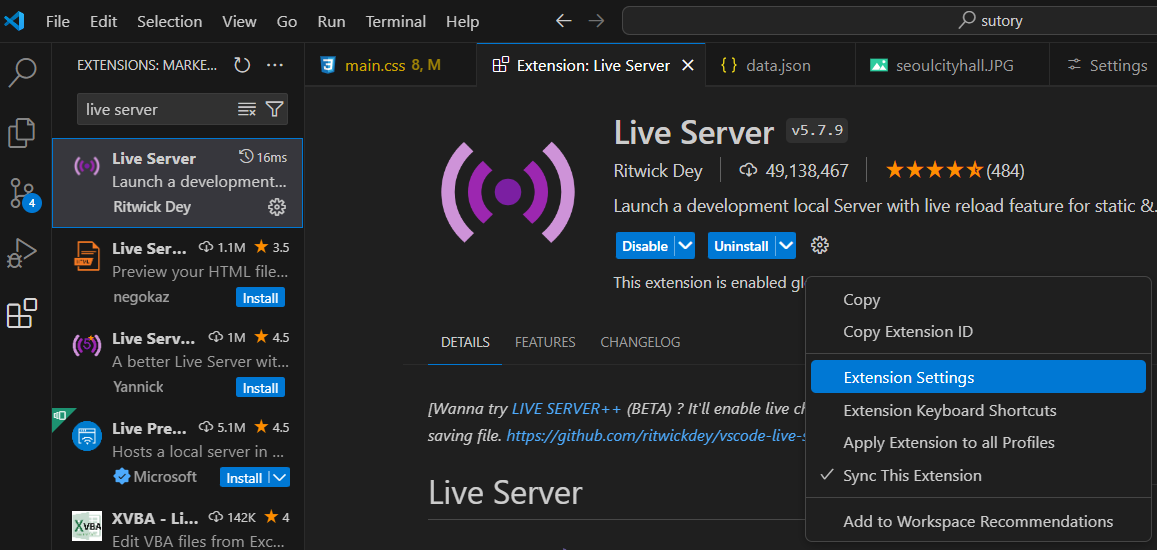Screen dimensions: 1157x550
Task: Go forward using the navigation arrow
Action: (596, 21)
